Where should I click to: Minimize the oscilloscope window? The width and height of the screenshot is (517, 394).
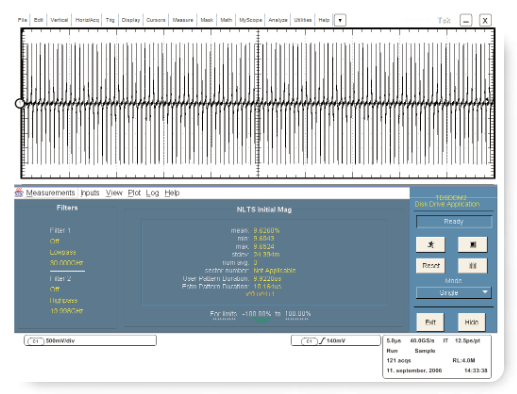(466, 20)
